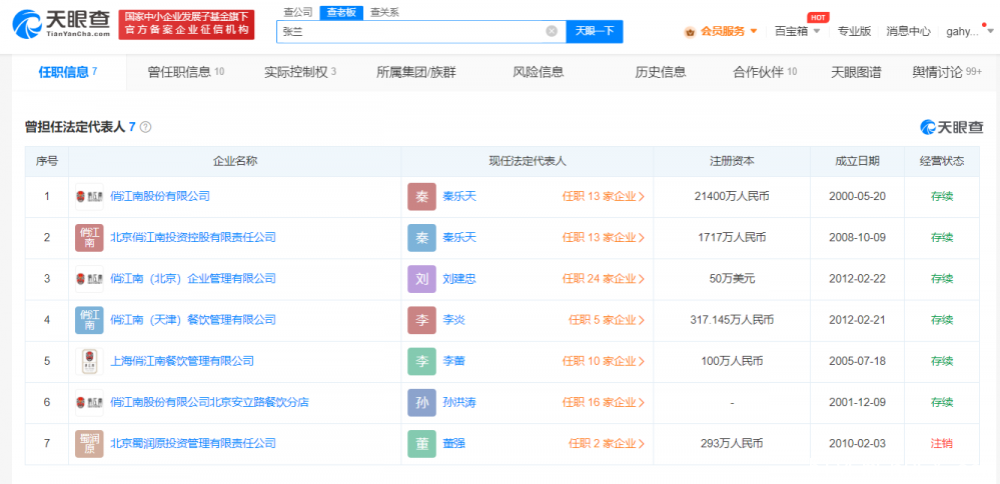Viewport: 1000px width, 484px height.
Task: Click 刘 avatar for 刘建忠
Action: 422,279
